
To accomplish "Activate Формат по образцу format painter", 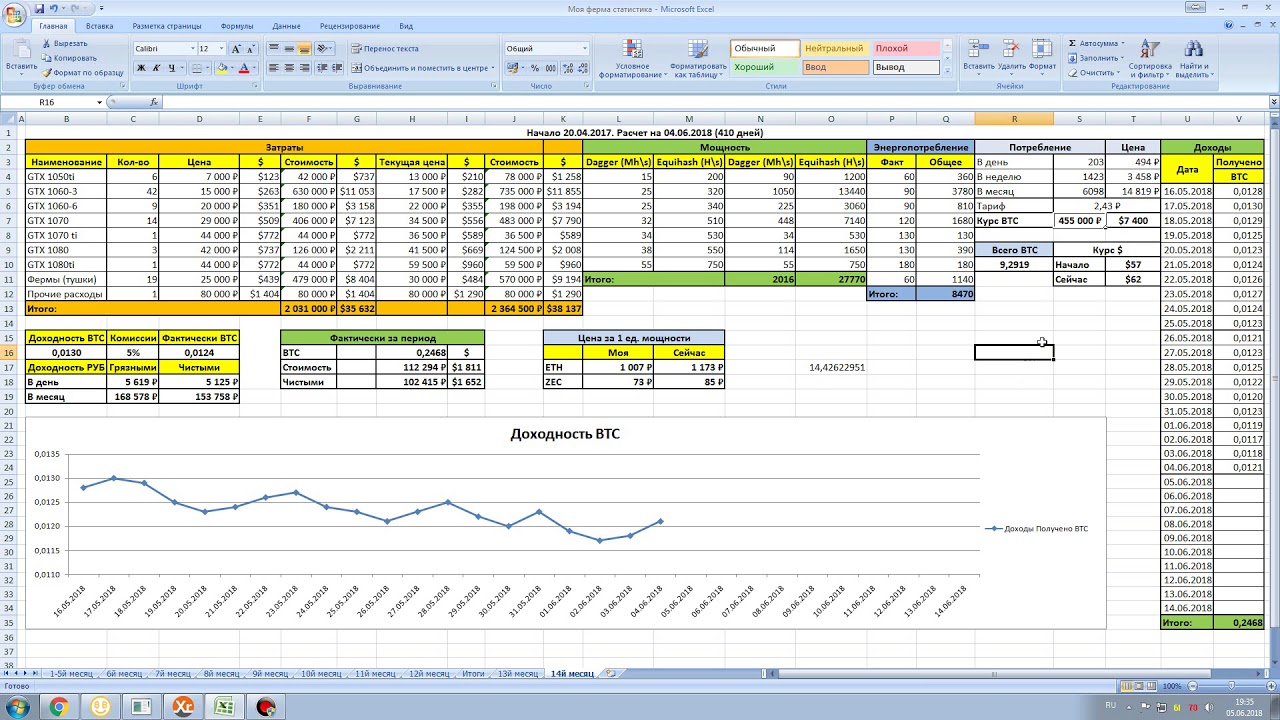I will (x=82, y=72).
